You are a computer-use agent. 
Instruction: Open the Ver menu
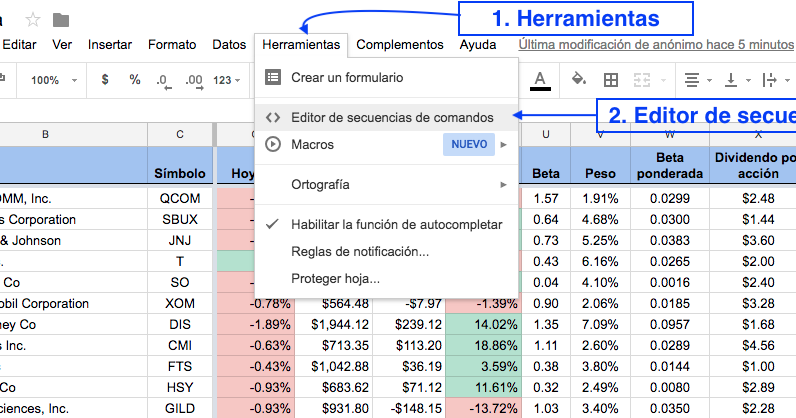(x=62, y=45)
